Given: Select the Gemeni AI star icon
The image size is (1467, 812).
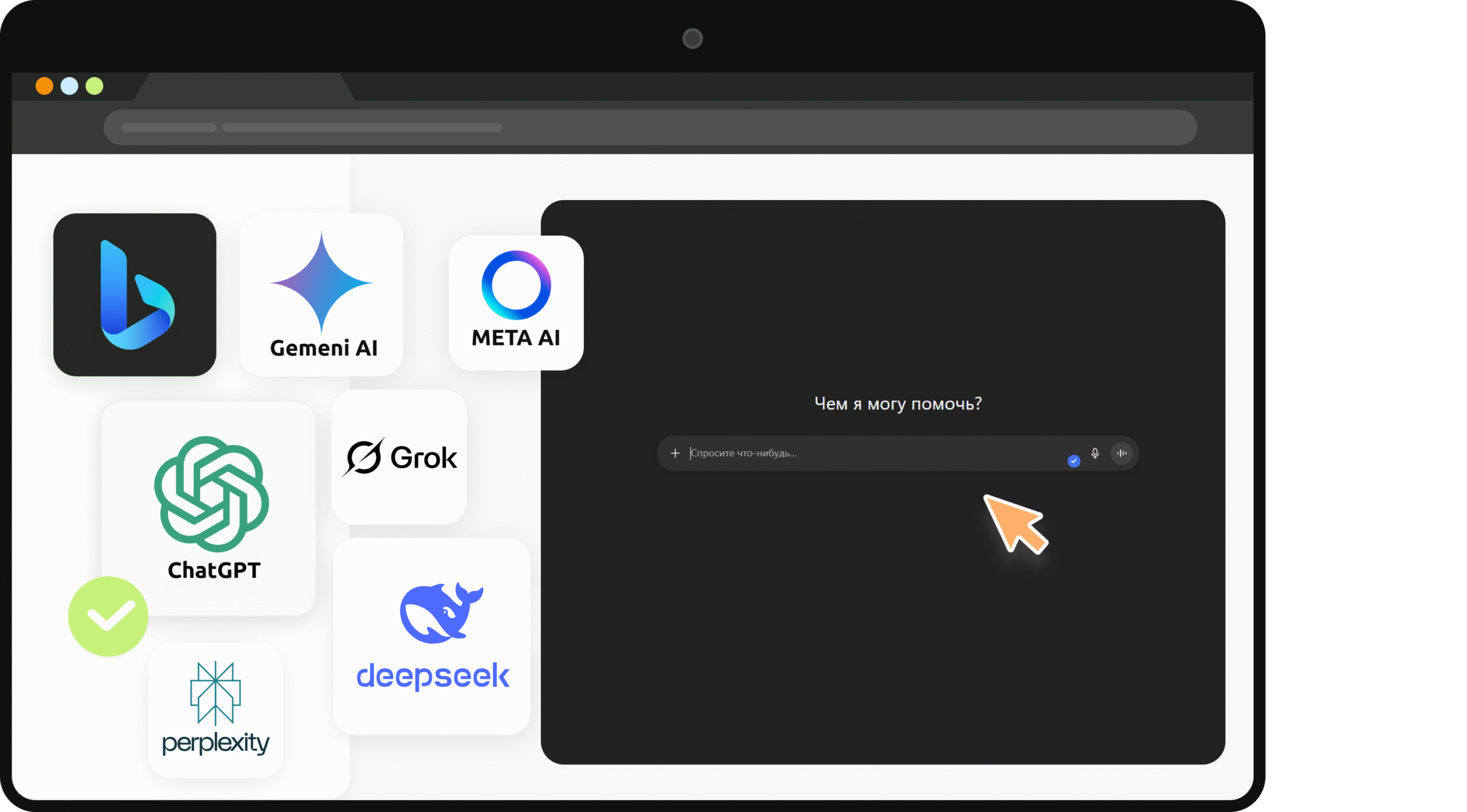Looking at the screenshot, I should (x=321, y=282).
